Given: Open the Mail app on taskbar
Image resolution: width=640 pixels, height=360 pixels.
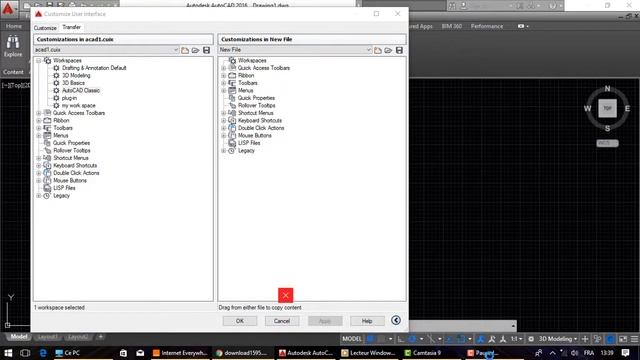Looking at the screenshot, I should coord(140,353).
